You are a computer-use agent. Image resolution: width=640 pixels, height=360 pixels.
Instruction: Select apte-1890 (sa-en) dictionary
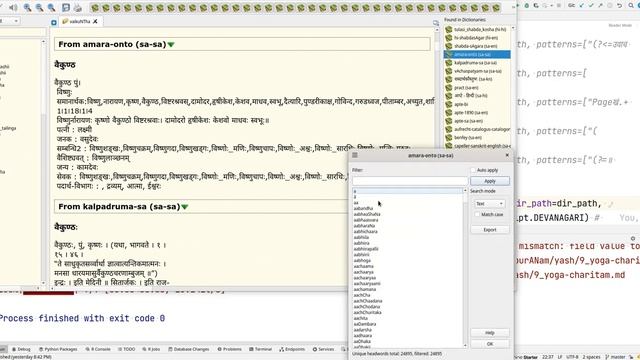point(471,113)
